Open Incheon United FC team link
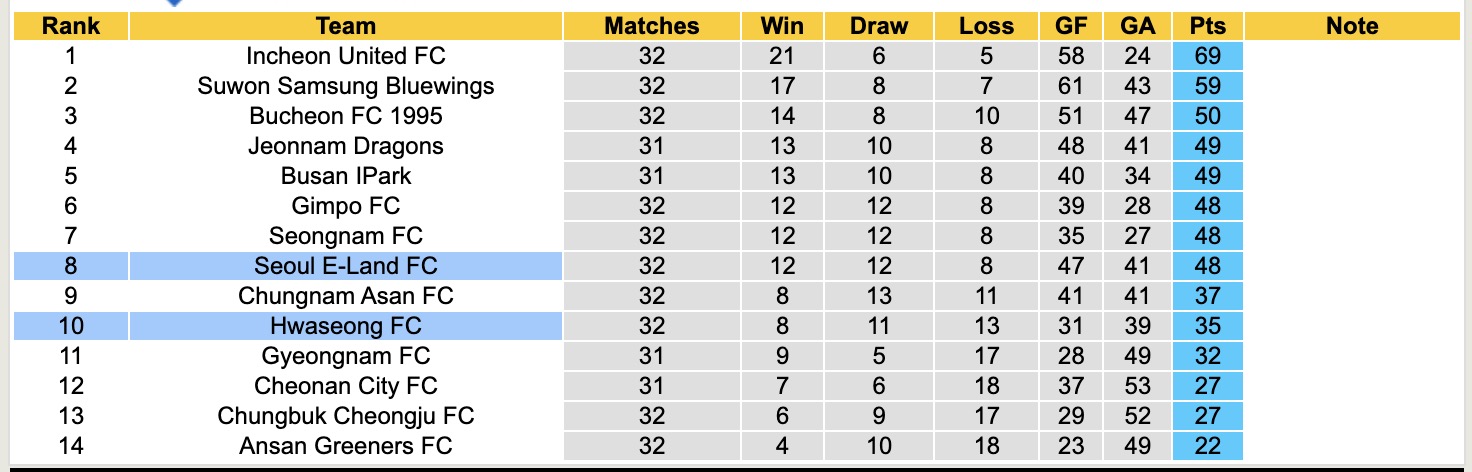 coord(345,56)
